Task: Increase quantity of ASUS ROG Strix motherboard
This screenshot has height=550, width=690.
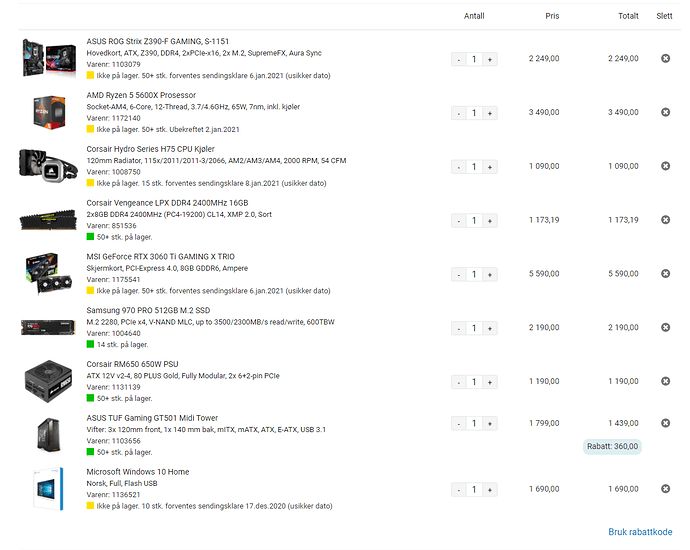Action: [490, 59]
